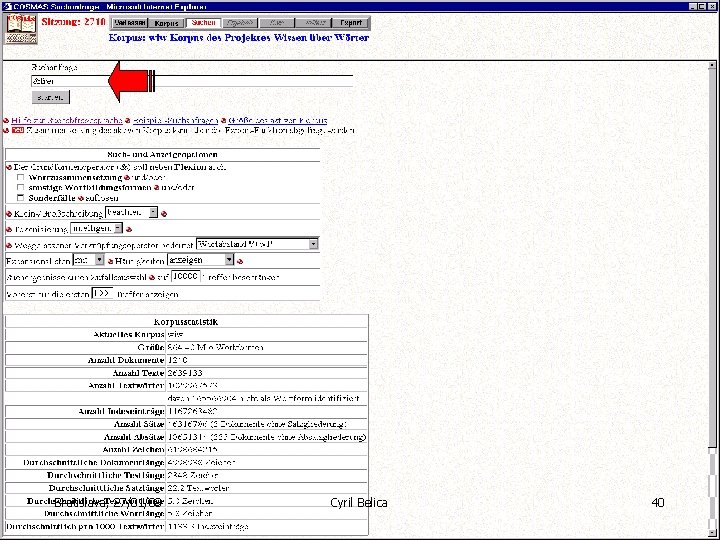This screenshot has width=720, height=540.
Task: Click the Such- und Anzeigeoptionen header
Action: (163, 155)
